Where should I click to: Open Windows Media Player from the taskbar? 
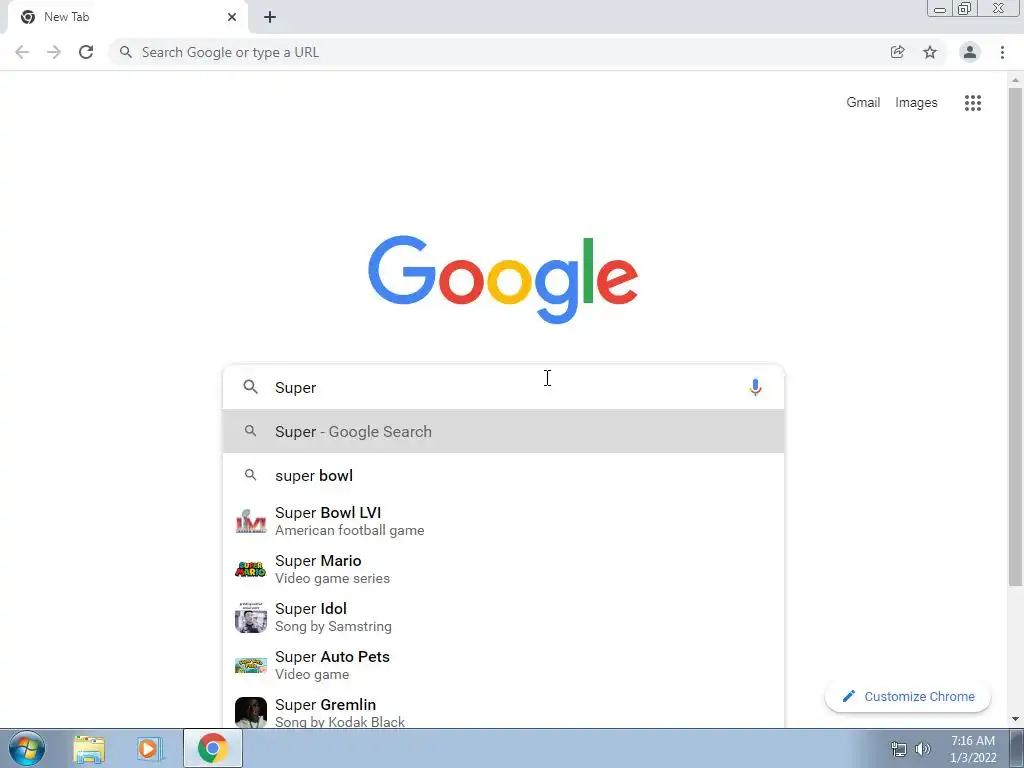coord(150,749)
